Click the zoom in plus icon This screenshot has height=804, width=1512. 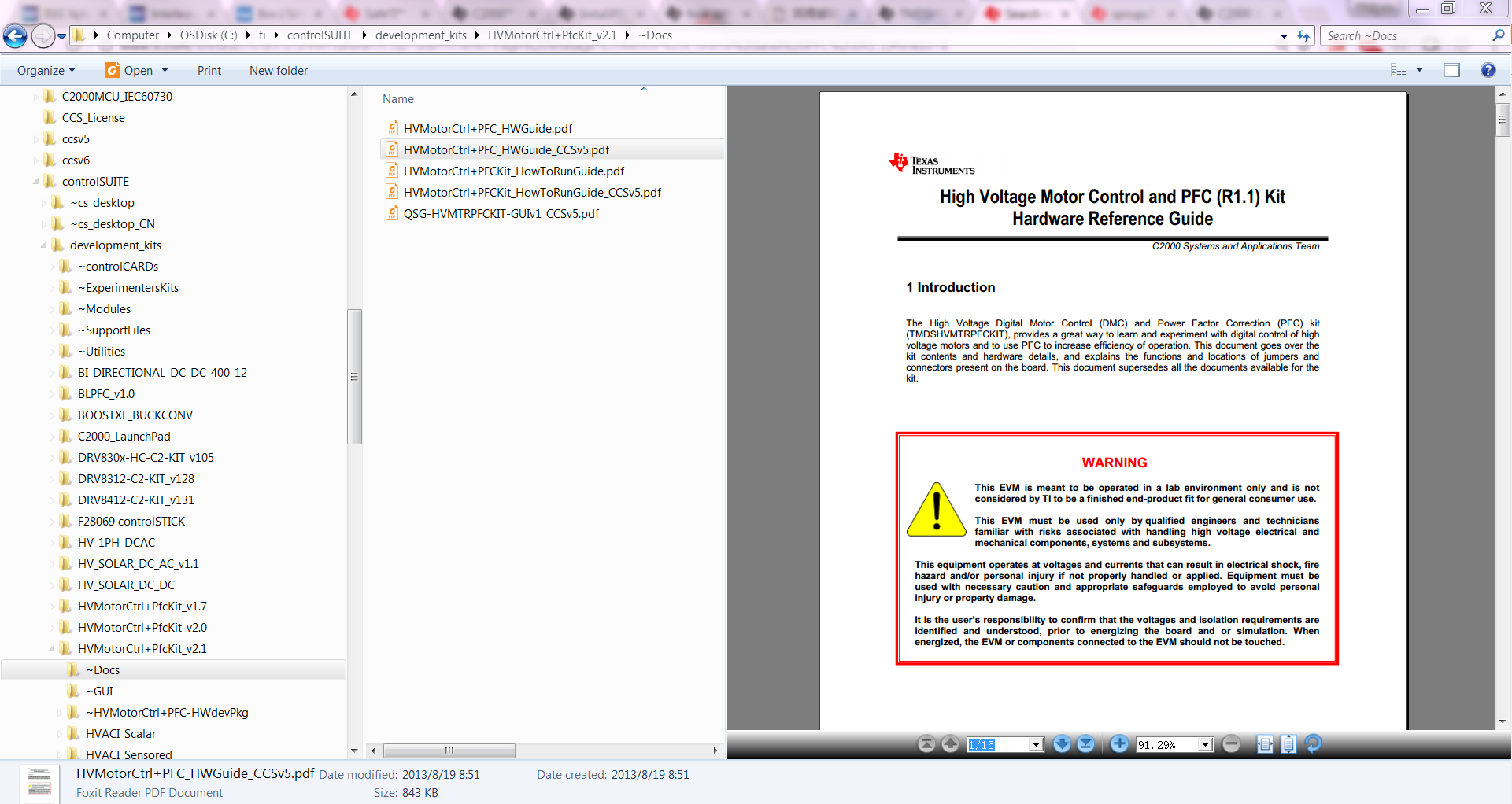(1119, 743)
